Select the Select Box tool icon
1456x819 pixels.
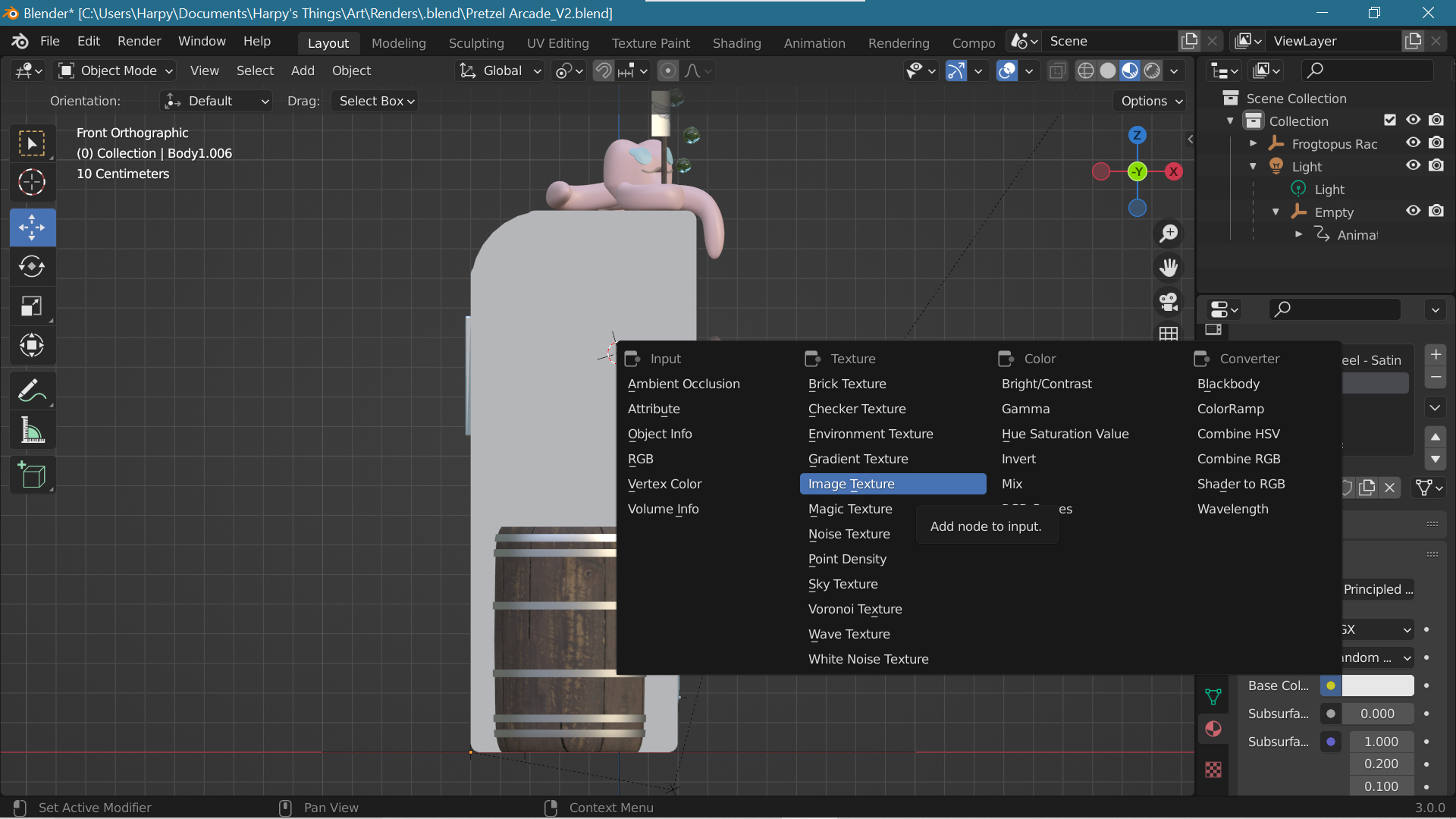pos(32,143)
